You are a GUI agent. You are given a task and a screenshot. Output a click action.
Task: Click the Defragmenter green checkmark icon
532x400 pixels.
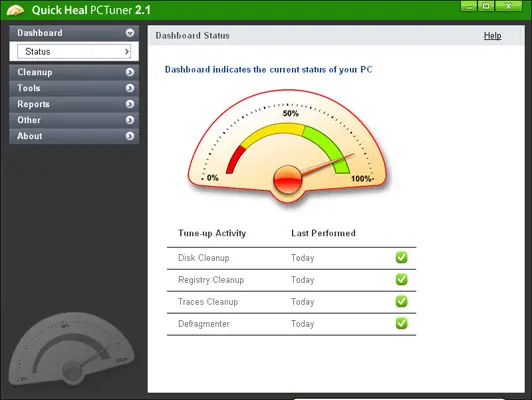tap(401, 323)
